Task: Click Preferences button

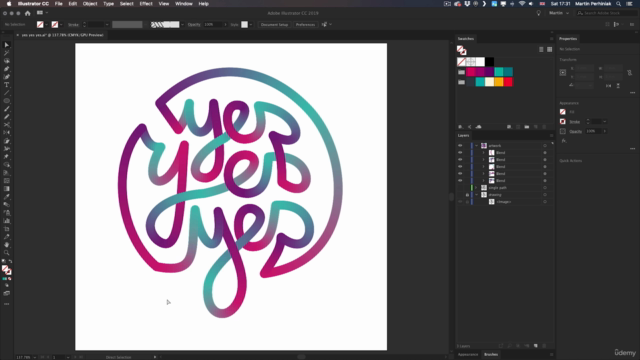Action: point(305,24)
